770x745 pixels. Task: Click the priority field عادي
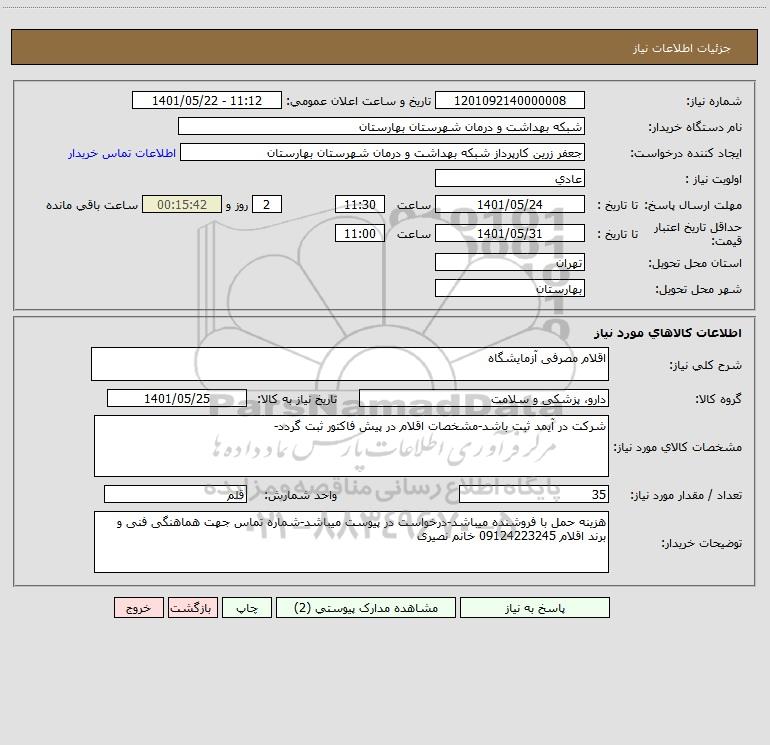[510, 179]
